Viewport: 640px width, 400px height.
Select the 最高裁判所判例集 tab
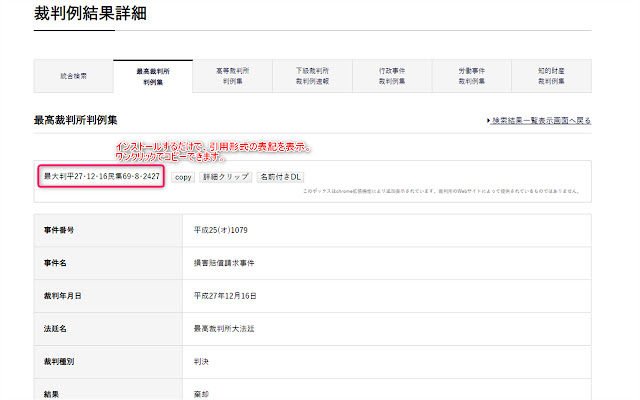(153, 76)
